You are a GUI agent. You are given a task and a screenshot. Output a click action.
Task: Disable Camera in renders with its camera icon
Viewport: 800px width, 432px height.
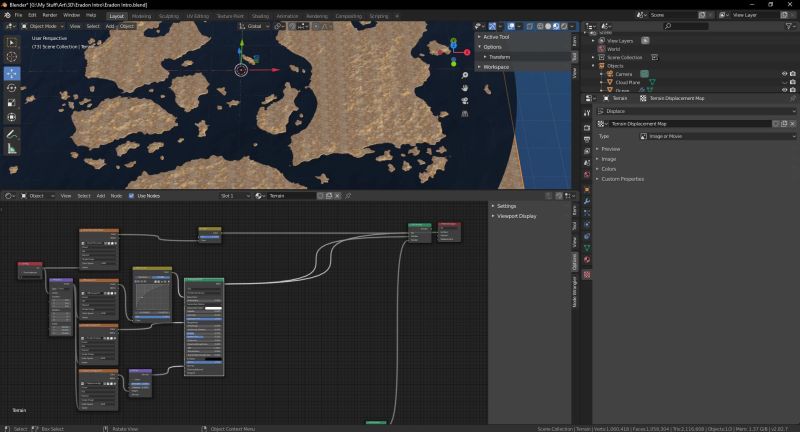click(x=793, y=74)
